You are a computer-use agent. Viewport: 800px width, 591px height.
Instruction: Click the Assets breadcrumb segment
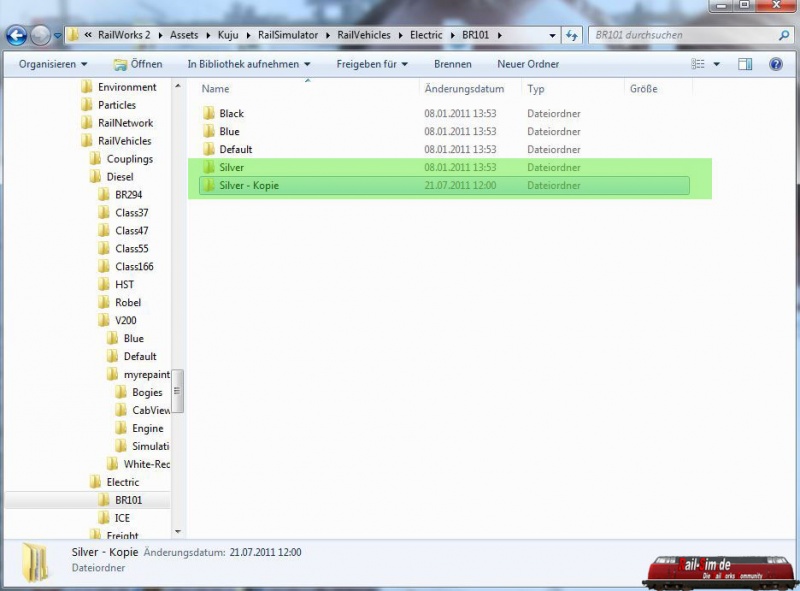pyautogui.click(x=184, y=35)
